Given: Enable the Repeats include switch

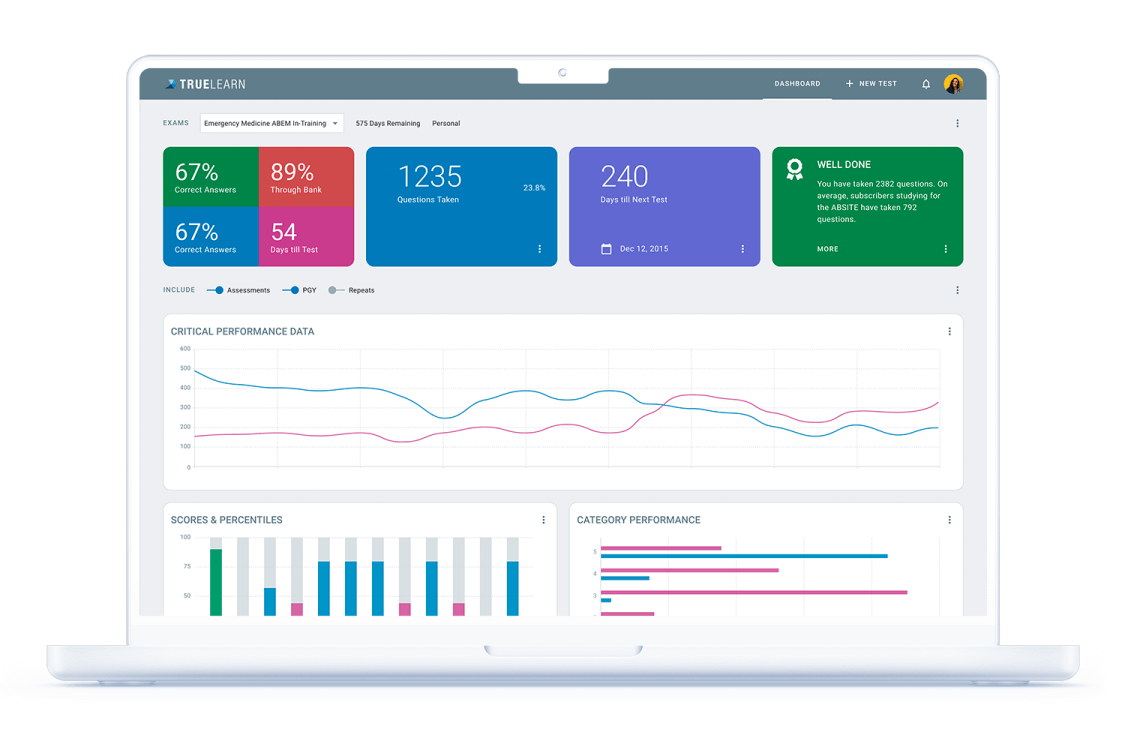Looking at the screenshot, I should point(336,291).
